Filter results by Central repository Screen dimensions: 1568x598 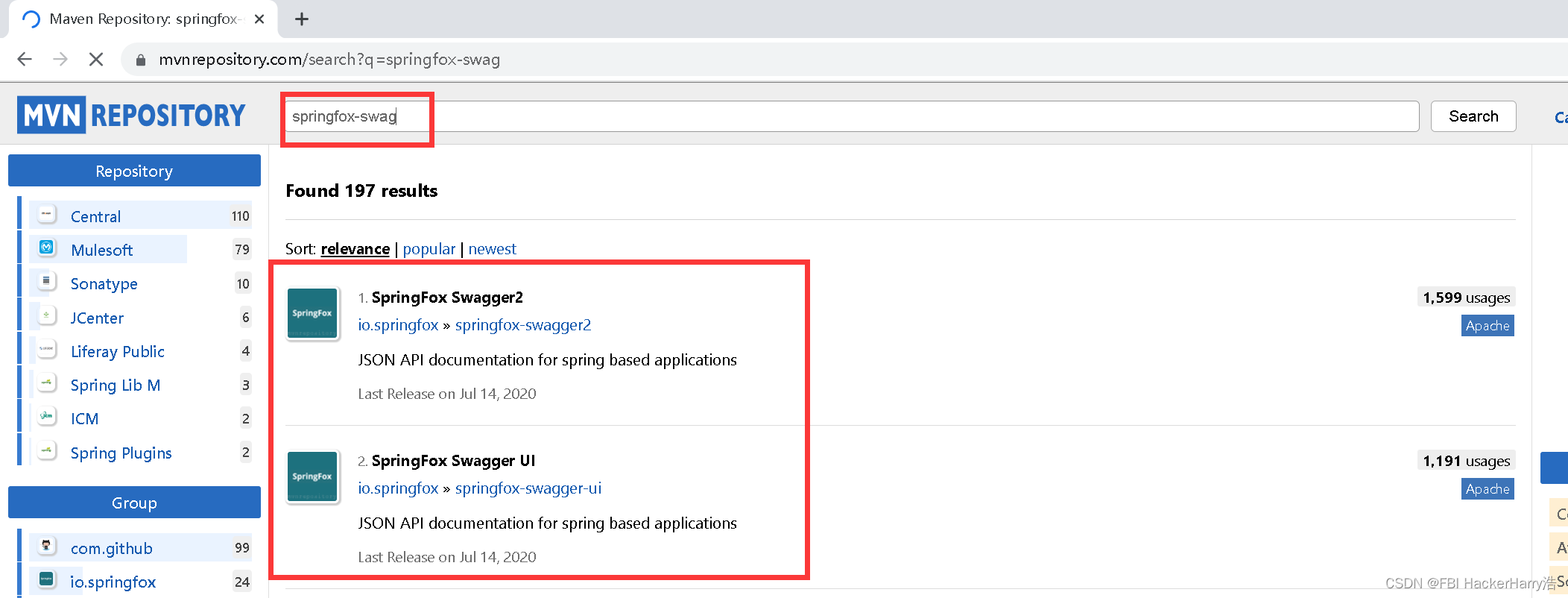coord(95,216)
